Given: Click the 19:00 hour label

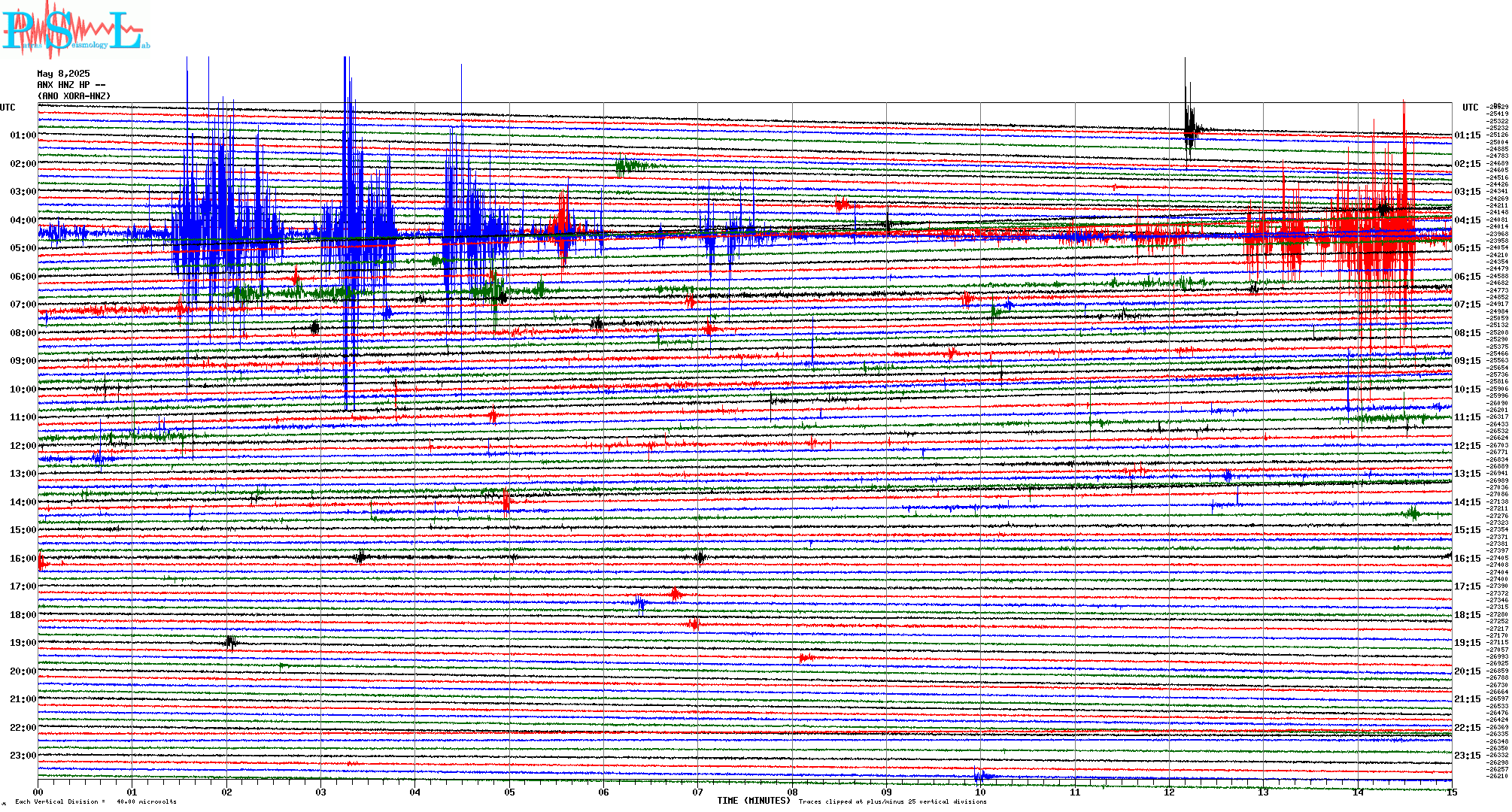Looking at the screenshot, I should coord(23,643).
